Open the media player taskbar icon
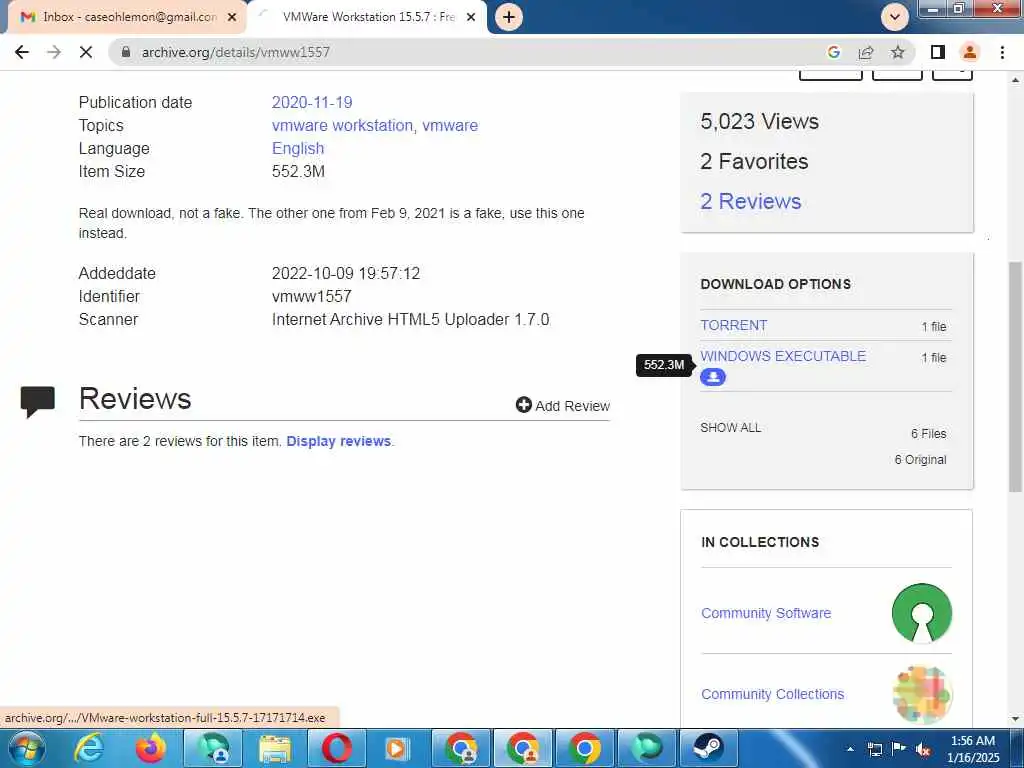The image size is (1024, 768). (398, 748)
